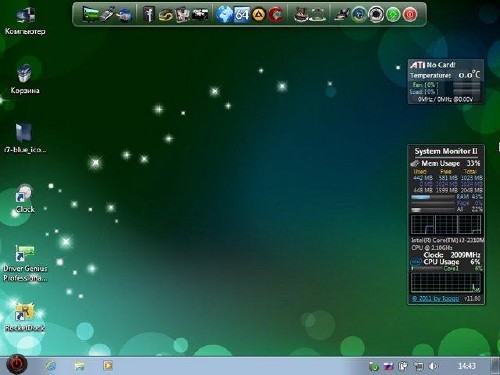Follow the copyright link in System Monitor II
This screenshot has height=375, width=500.
click(435, 298)
